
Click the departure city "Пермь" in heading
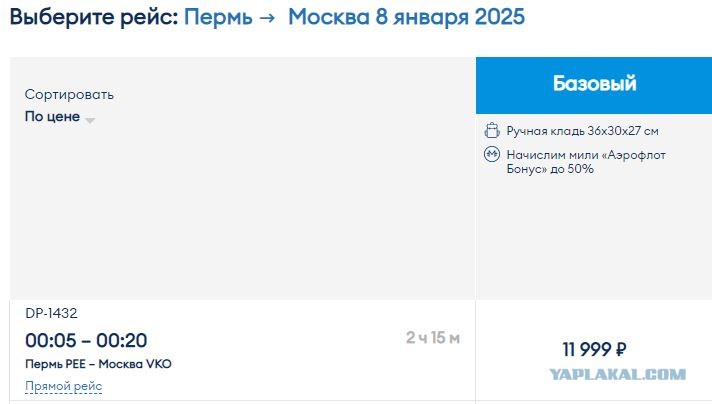218,17
